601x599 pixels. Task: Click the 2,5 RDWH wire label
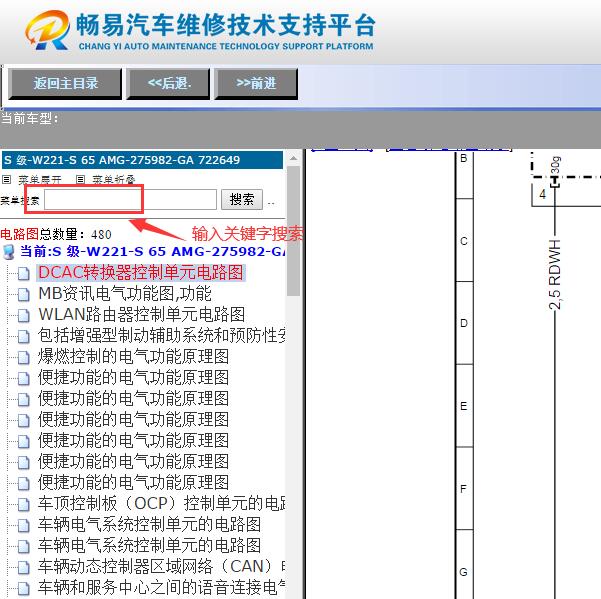[x=555, y=275]
